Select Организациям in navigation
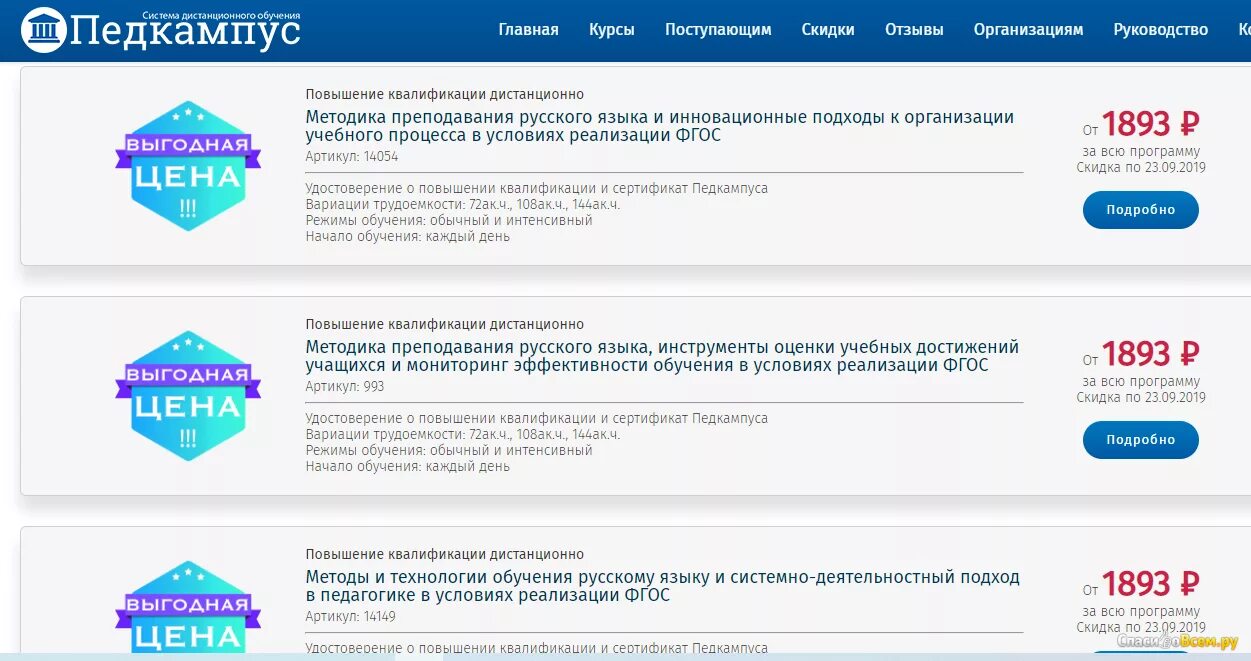 (x=1028, y=30)
